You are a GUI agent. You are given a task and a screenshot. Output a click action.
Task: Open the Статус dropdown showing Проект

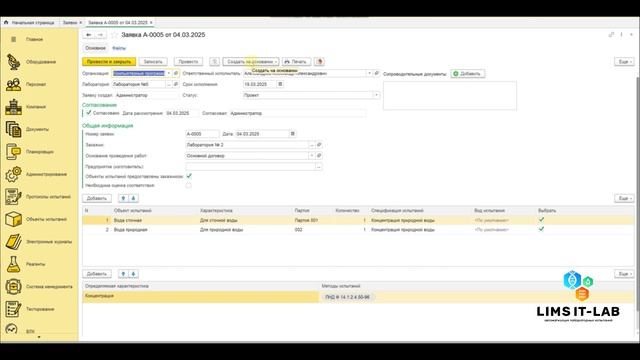tap(376, 95)
